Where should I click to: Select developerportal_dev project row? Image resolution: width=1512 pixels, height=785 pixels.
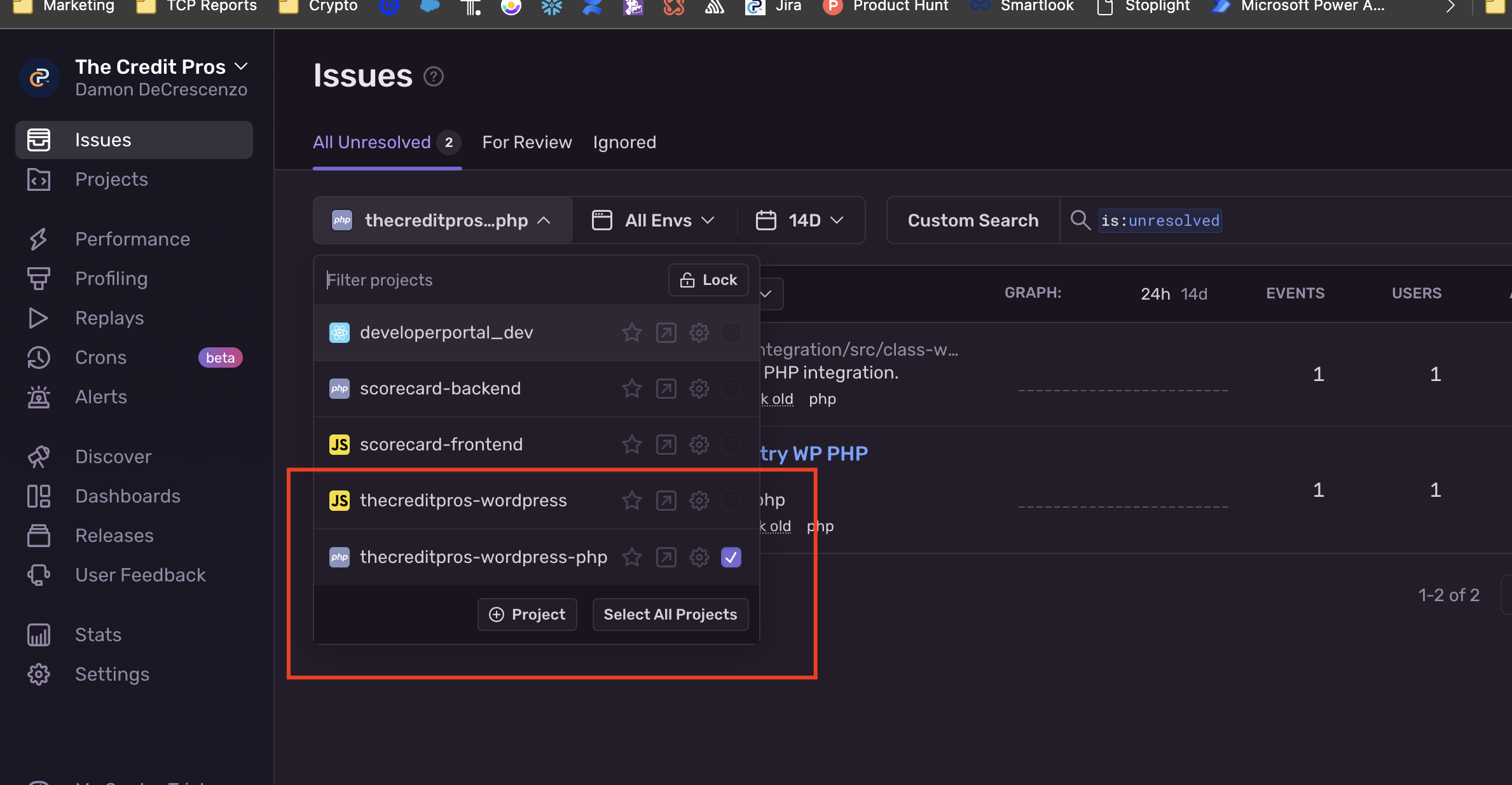click(537, 333)
